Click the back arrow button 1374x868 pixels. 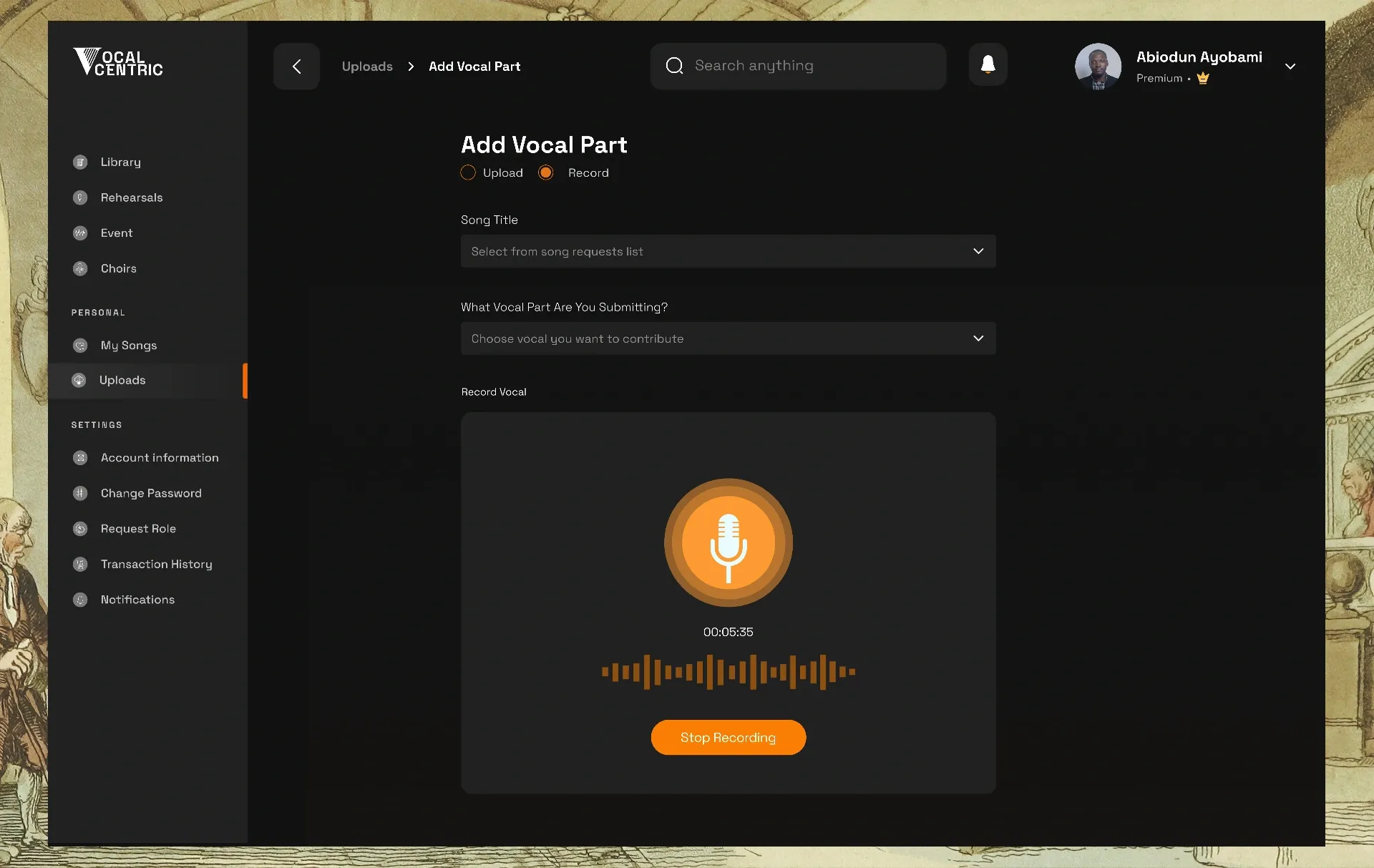click(x=296, y=67)
